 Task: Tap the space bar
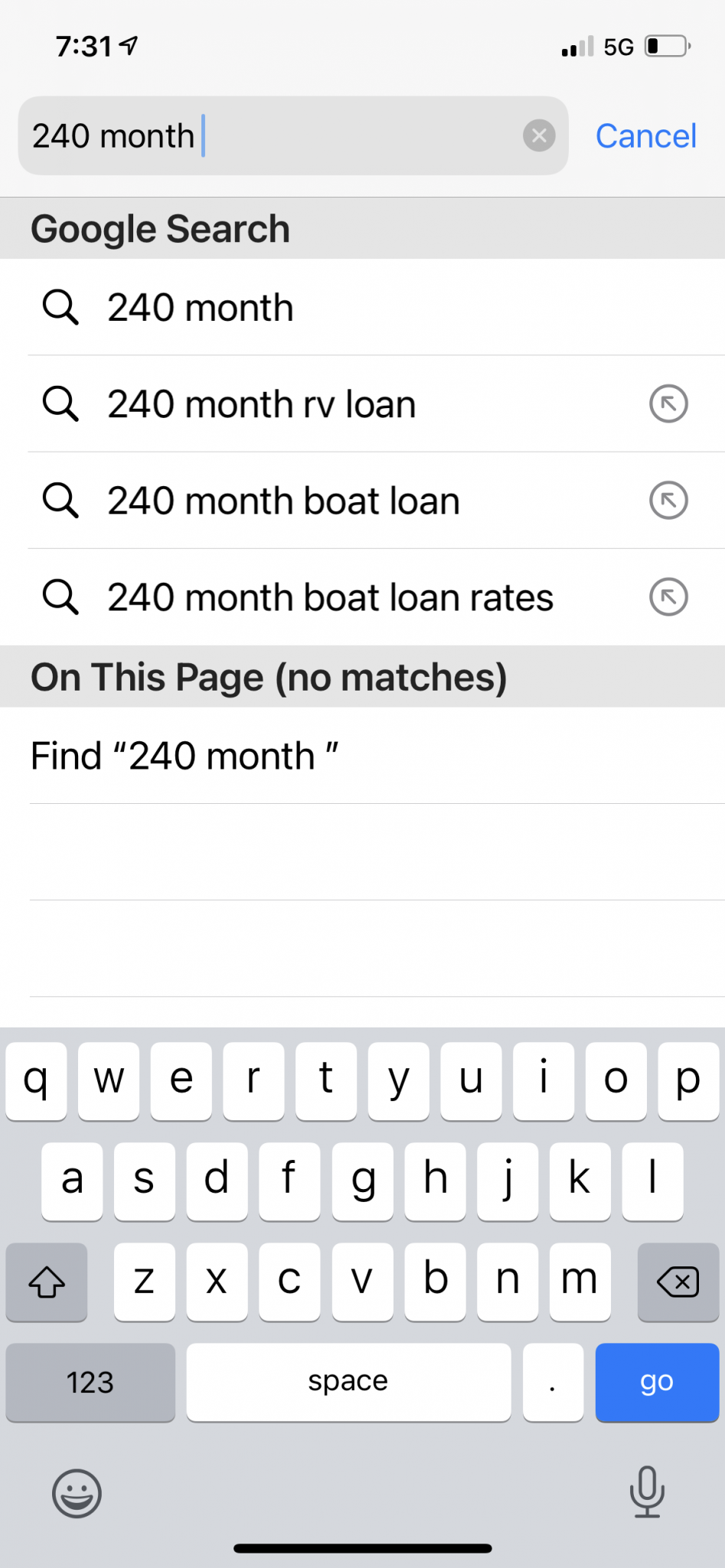tap(348, 1382)
